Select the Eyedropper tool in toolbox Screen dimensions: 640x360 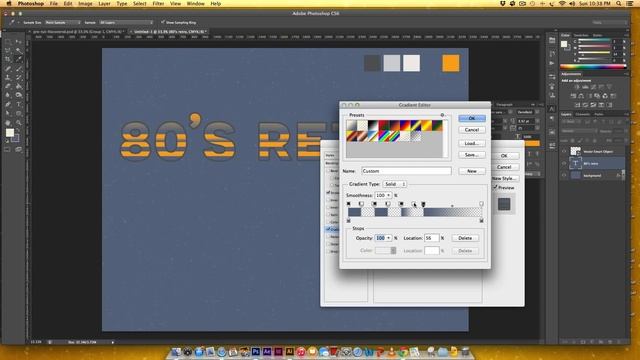pos(18,60)
